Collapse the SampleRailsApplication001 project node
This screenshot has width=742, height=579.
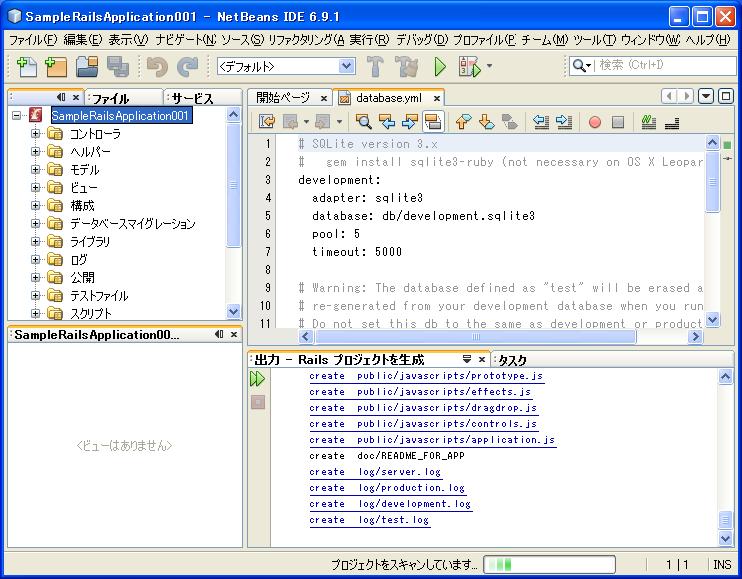tap(17, 115)
